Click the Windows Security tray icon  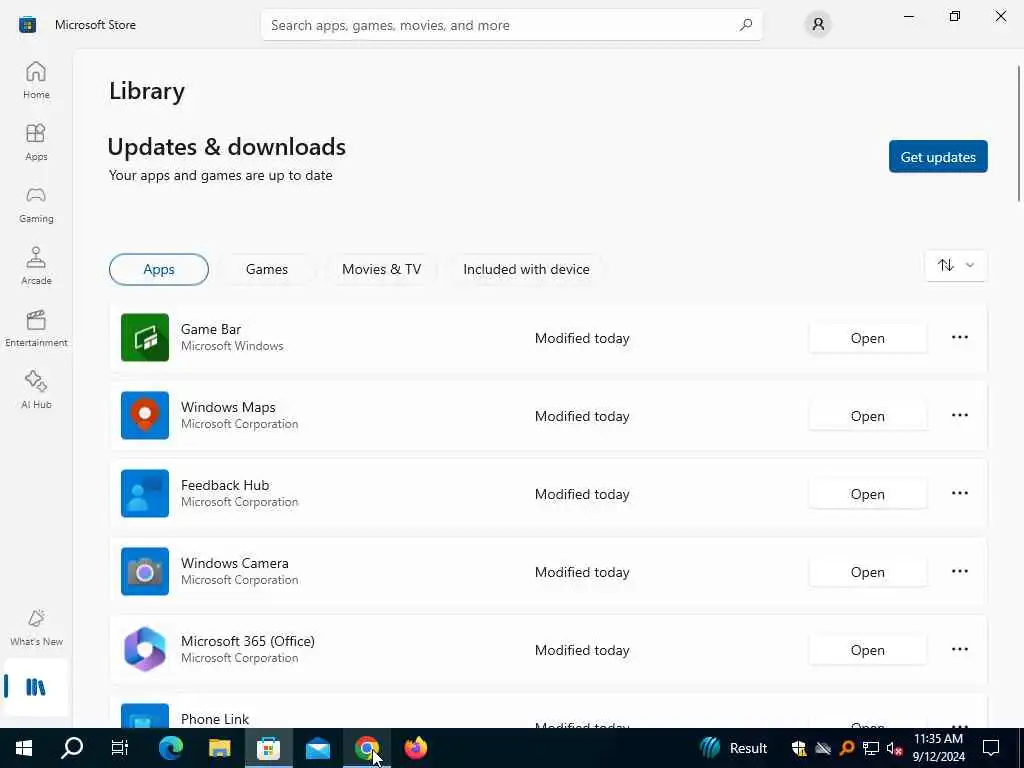click(798, 748)
